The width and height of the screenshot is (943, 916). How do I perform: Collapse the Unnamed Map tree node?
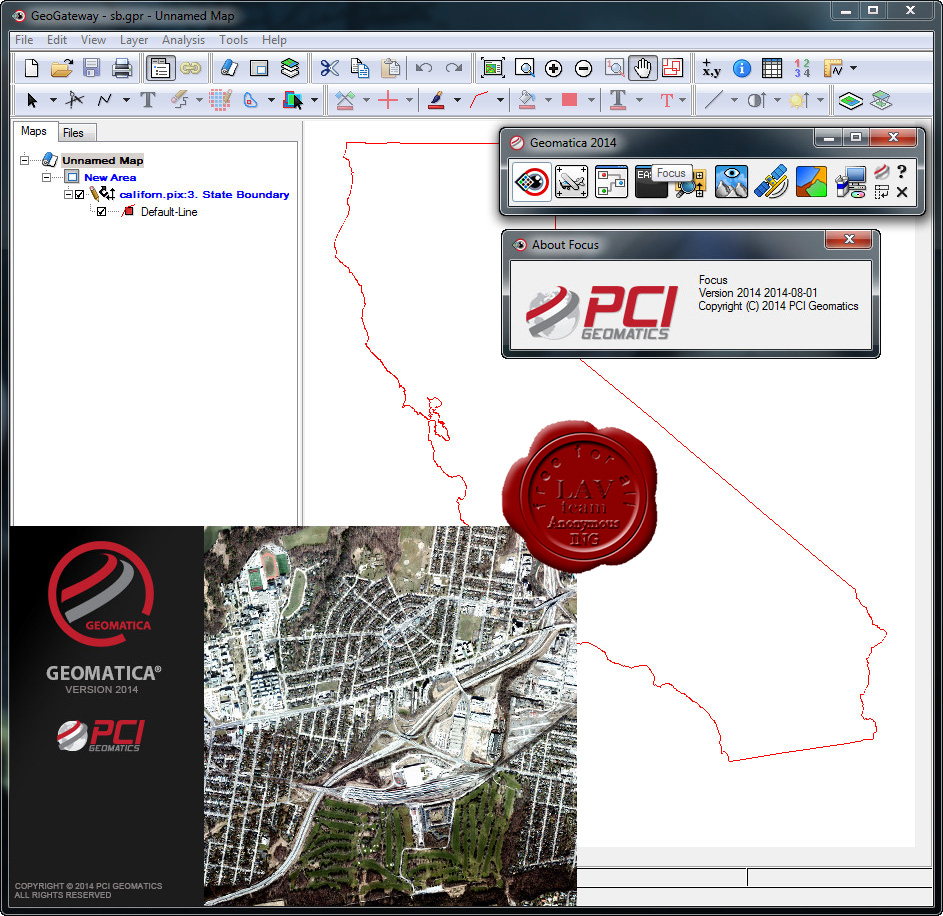24,160
